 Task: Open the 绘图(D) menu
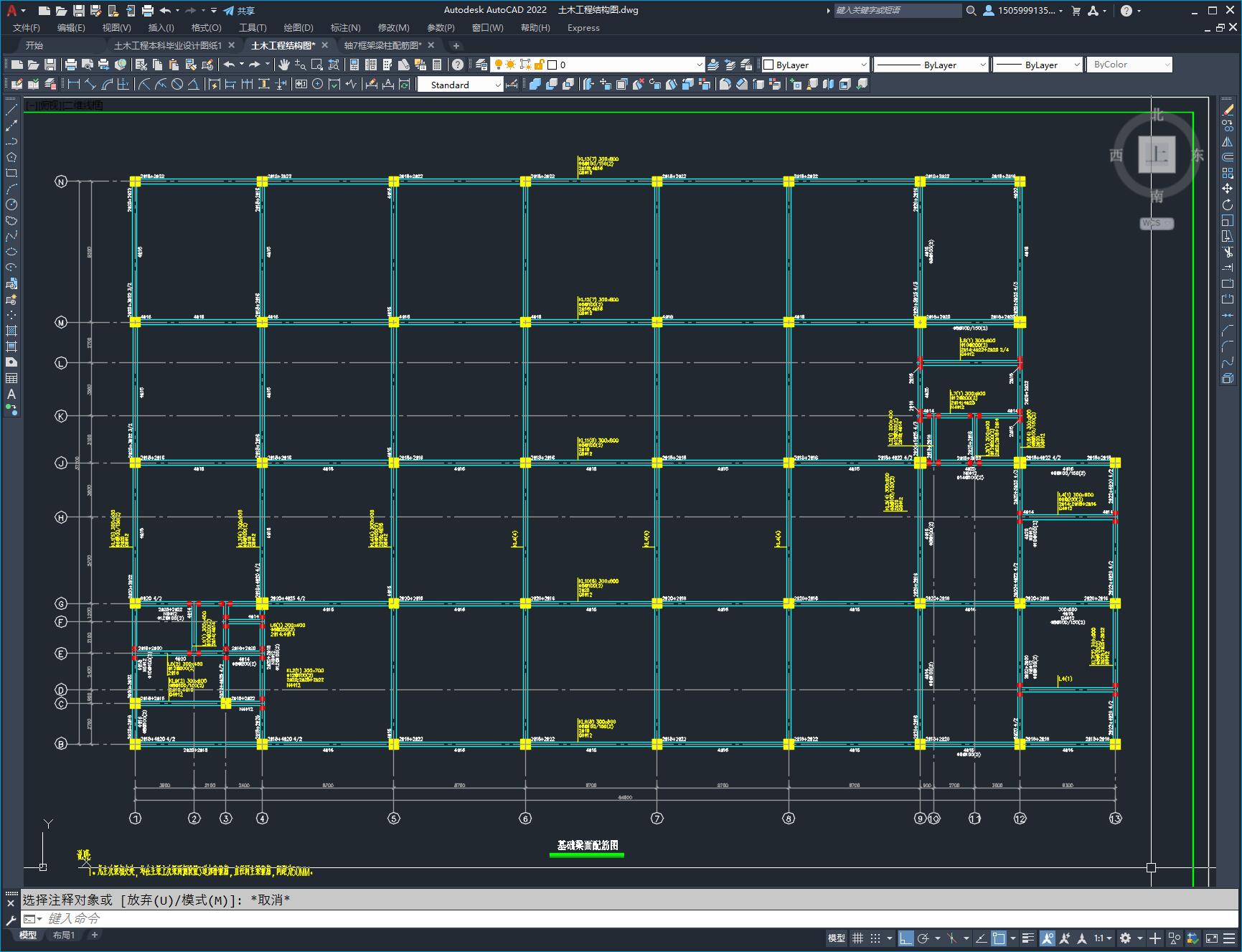(x=298, y=27)
